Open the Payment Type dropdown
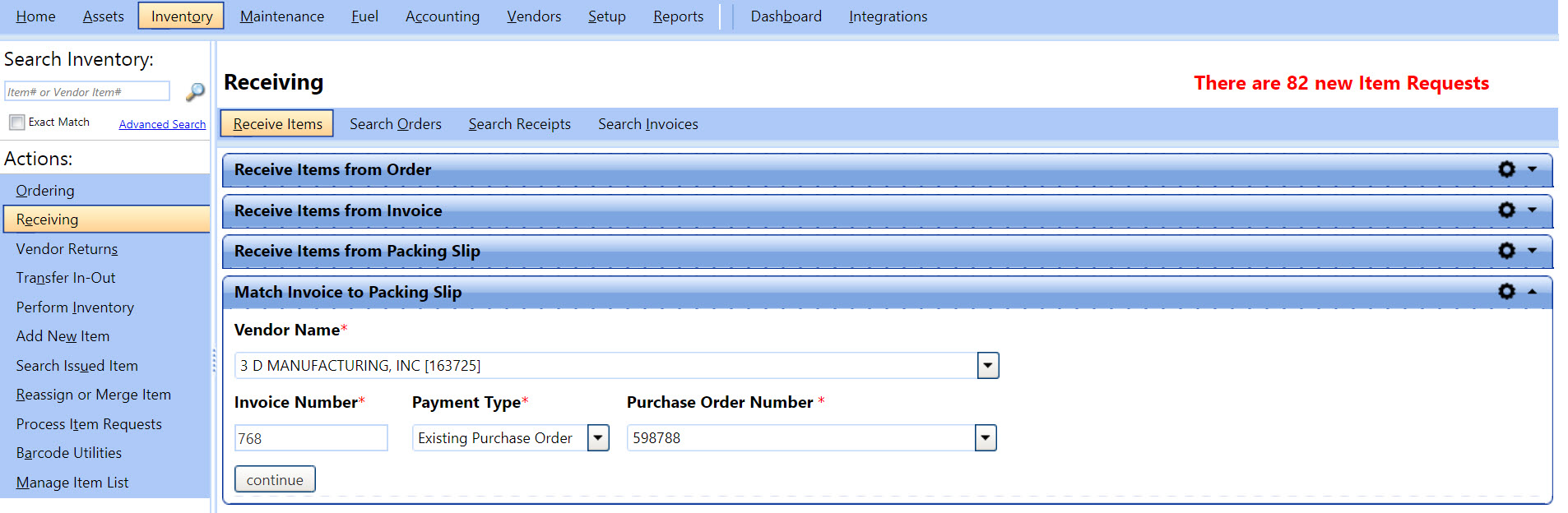Viewport: 1568px width, 513px height. (x=598, y=438)
